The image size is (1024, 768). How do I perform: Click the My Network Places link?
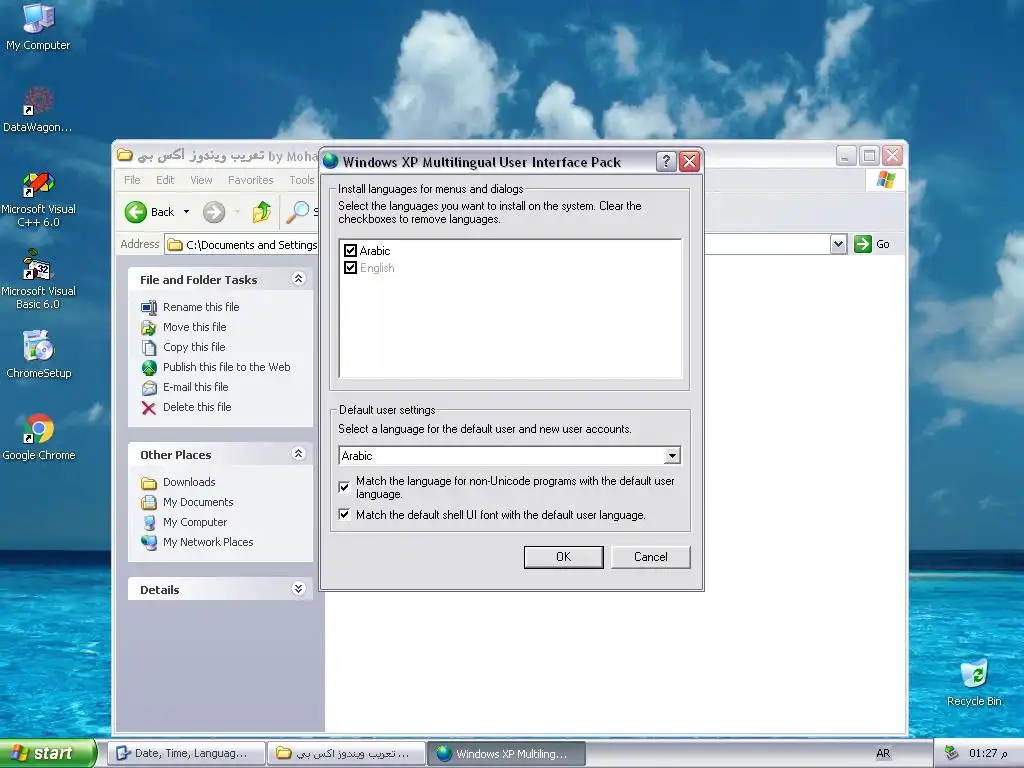click(208, 542)
